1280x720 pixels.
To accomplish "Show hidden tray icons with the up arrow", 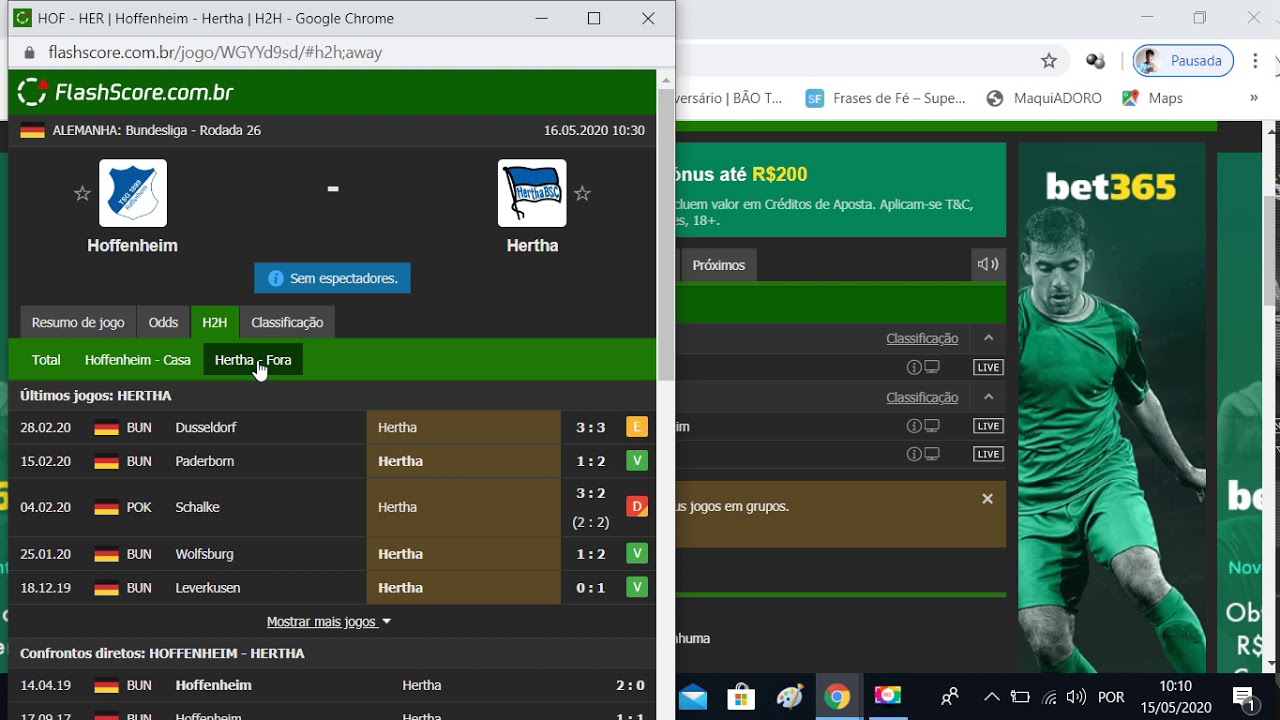I will (x=992, y=697).
